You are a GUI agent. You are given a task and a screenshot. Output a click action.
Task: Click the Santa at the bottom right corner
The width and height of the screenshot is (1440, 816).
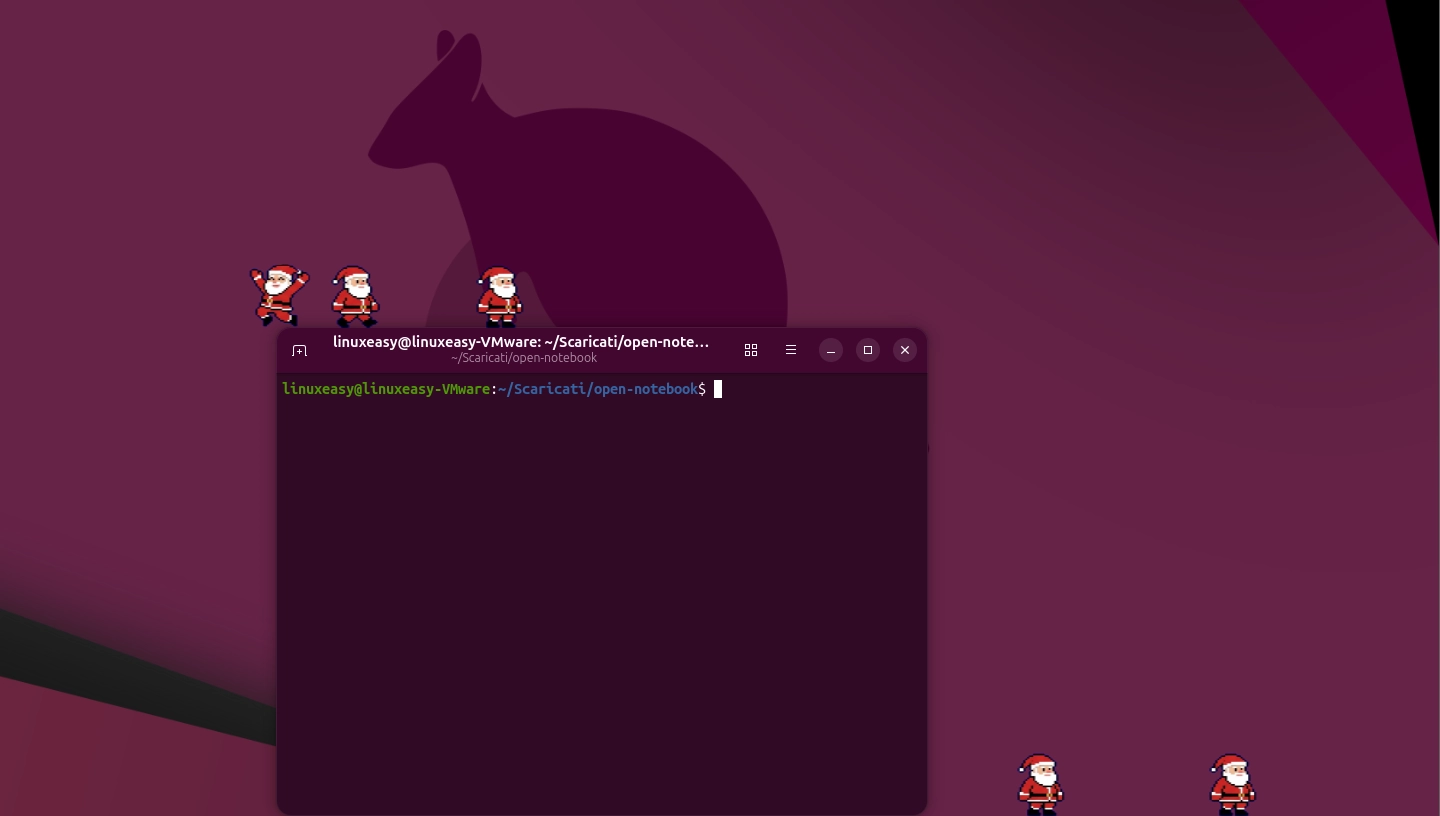click(x=1231, y=784)
